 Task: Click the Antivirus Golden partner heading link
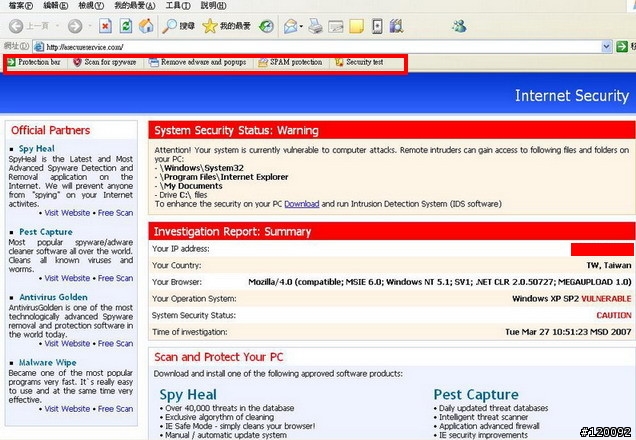(x=54, y=297)
